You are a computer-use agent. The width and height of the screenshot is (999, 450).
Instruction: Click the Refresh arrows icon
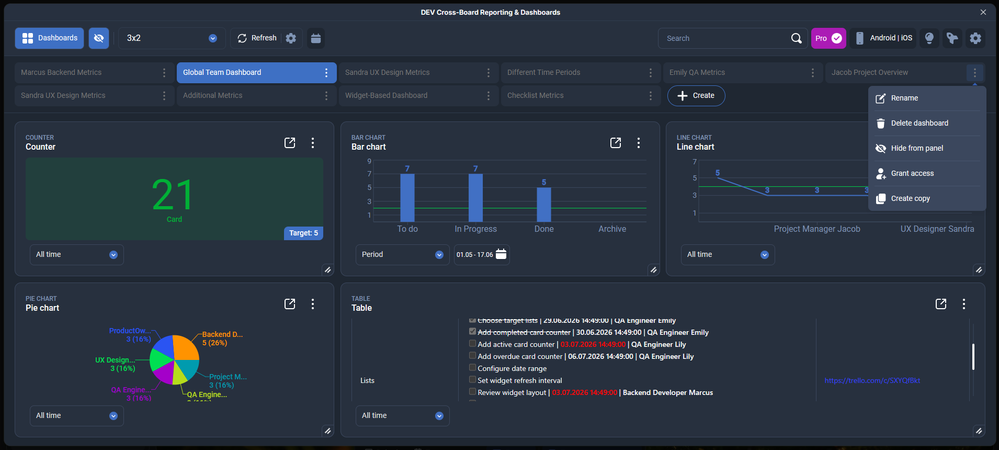click(x=242, y=38)
